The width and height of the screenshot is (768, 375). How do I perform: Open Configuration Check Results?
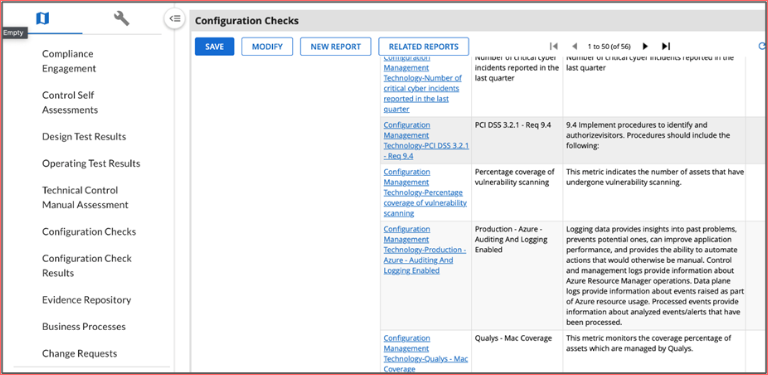click(87, 265)
